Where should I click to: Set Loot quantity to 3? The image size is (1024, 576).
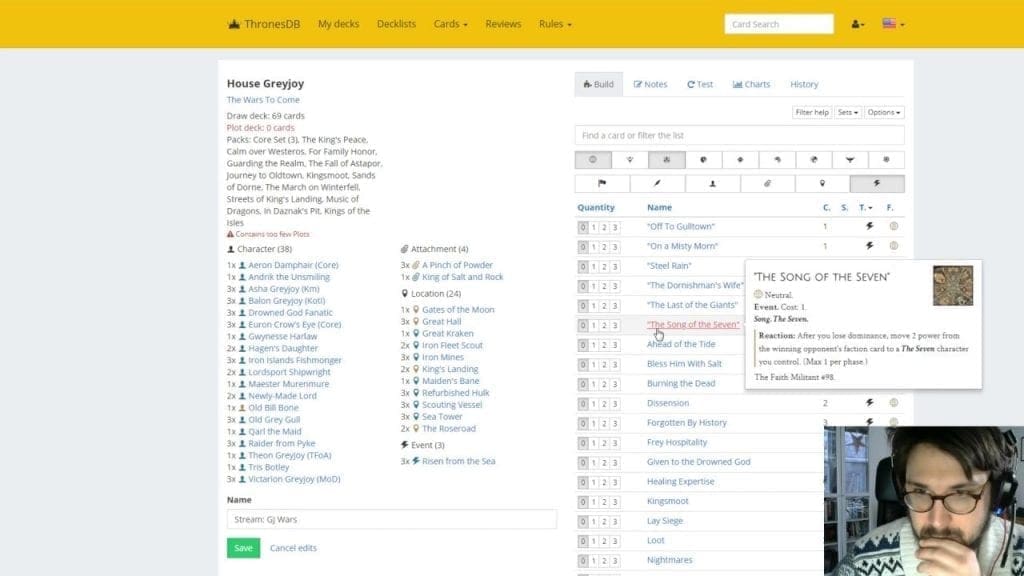[x=615, y=541]
